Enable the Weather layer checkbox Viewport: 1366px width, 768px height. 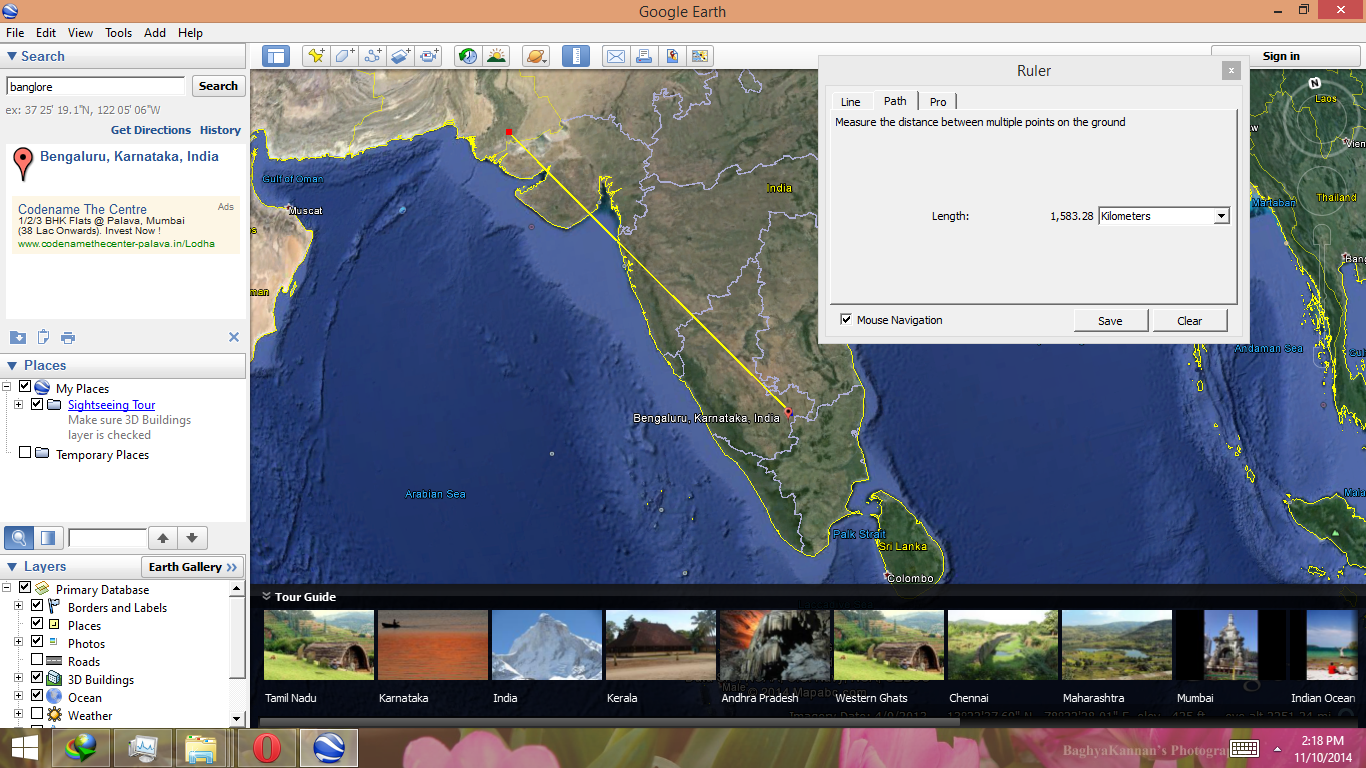[x=37, y=714]
